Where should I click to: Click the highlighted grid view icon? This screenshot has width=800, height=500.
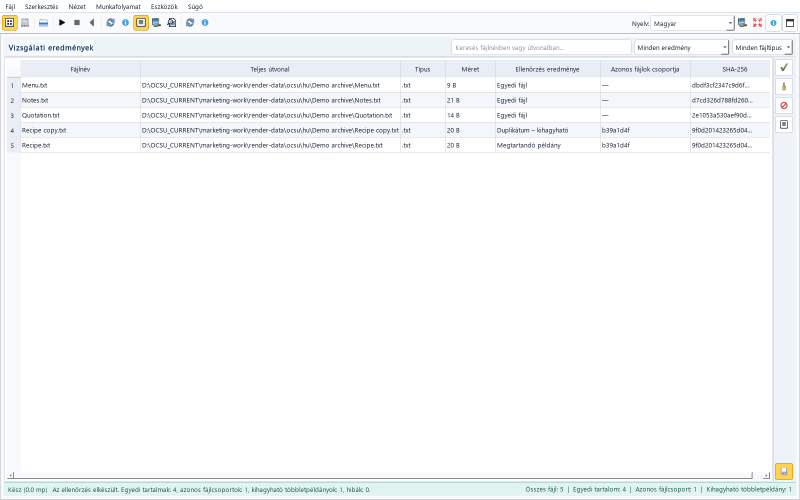pos(10,22)
